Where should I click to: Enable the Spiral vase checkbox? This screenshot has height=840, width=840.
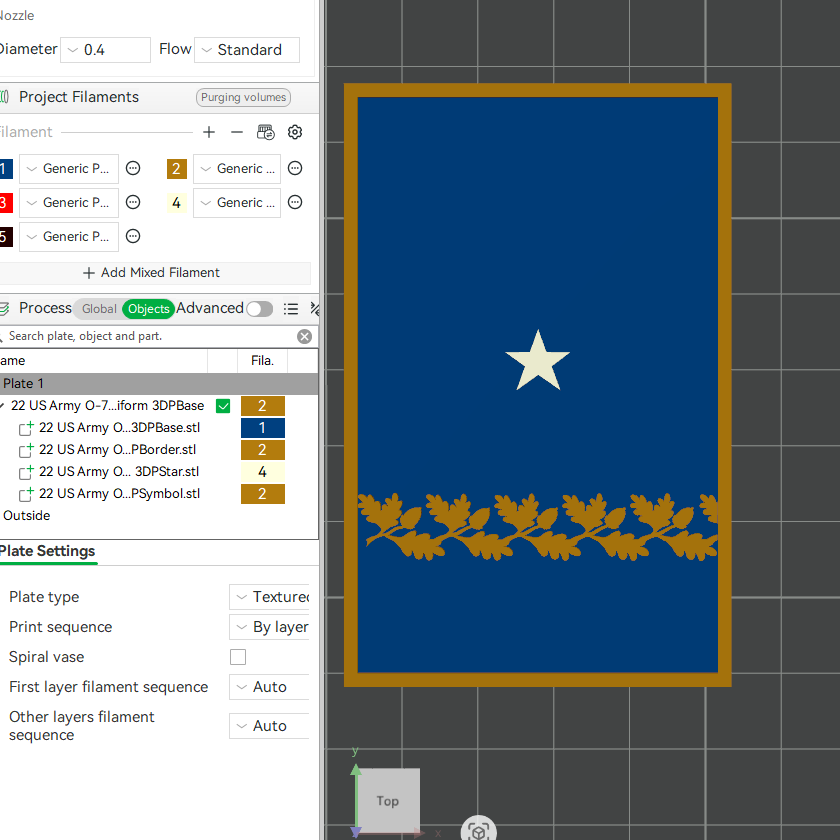[x=238, y=657]
